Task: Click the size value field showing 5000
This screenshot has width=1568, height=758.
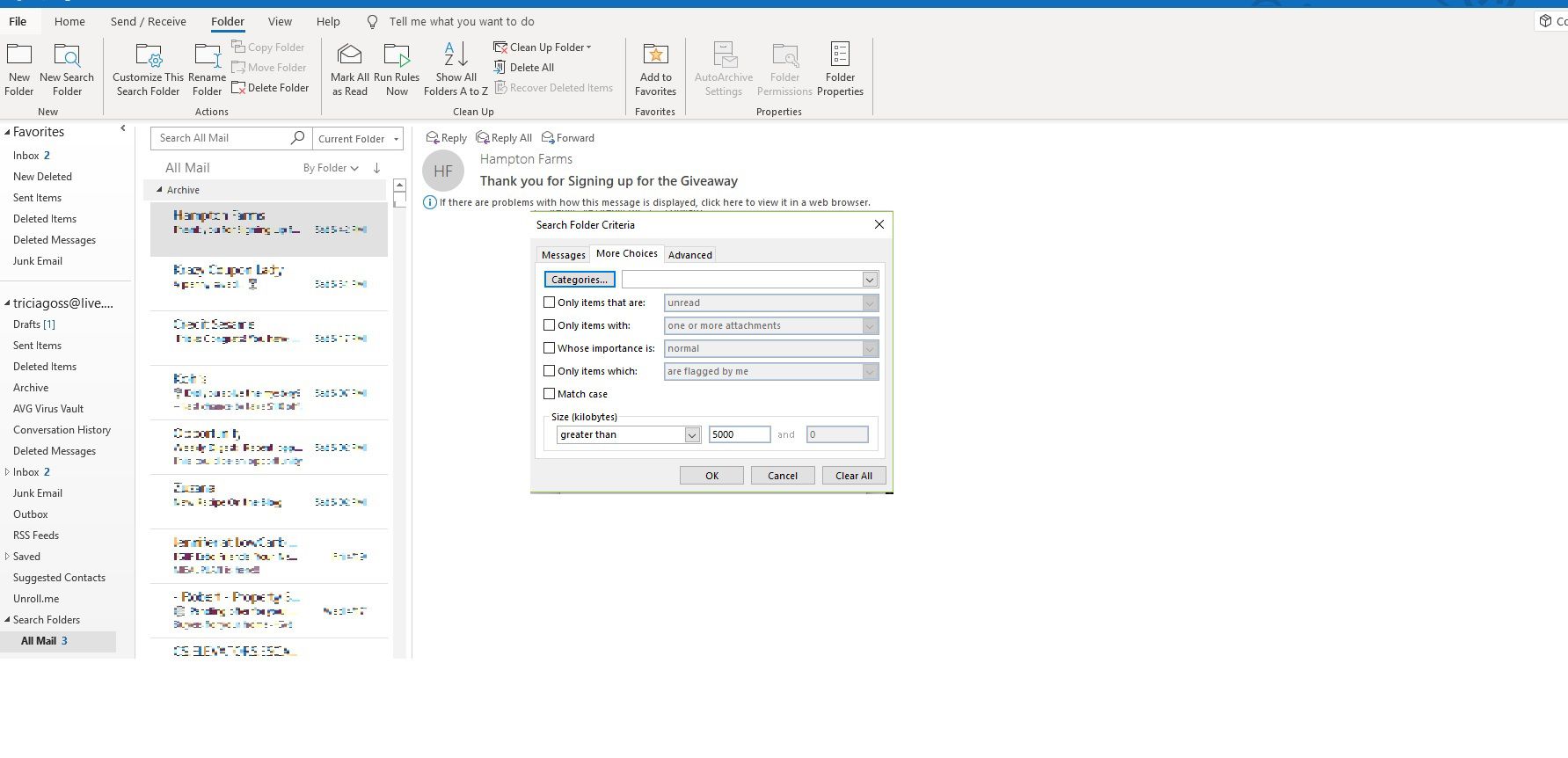Action: click(740, 434)
